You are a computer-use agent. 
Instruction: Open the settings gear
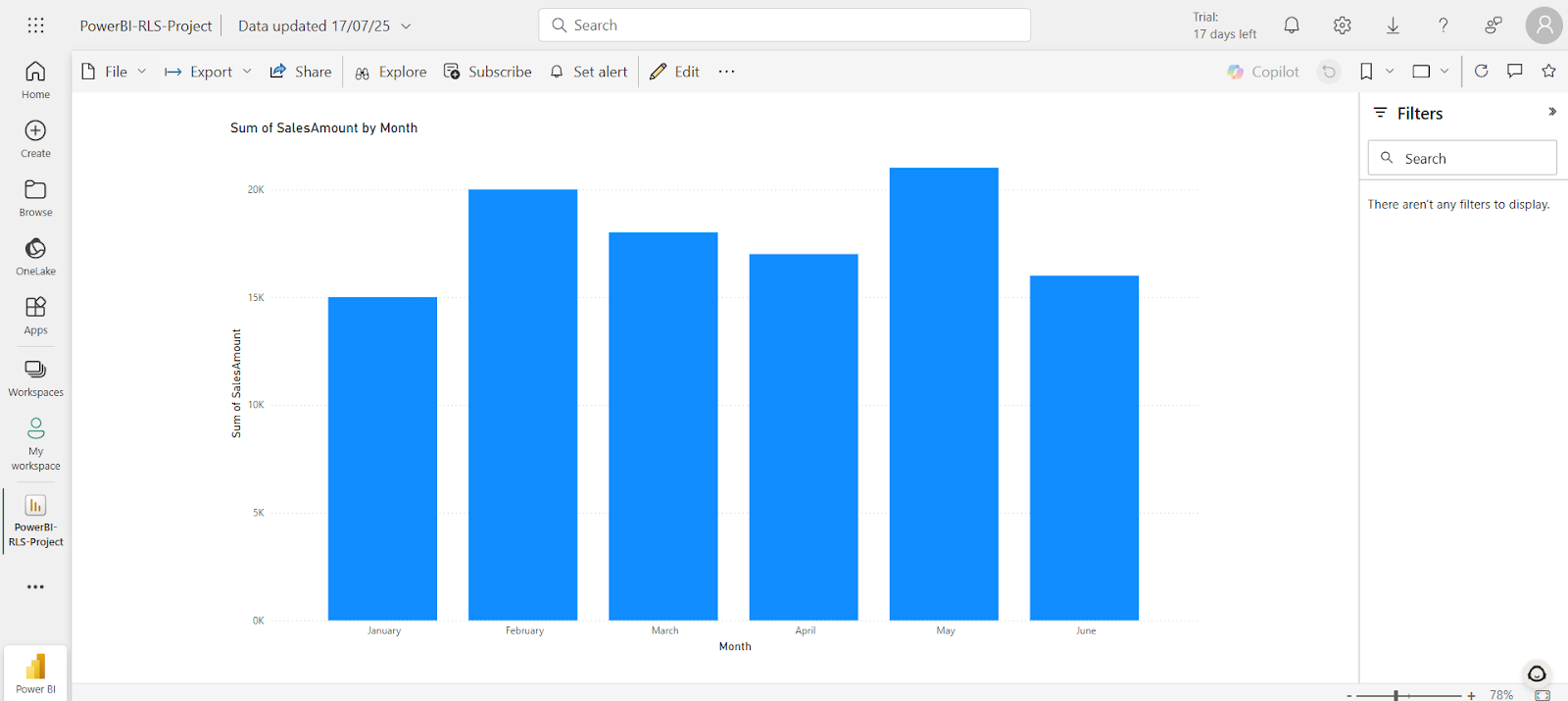click(x=1343, y=25)
